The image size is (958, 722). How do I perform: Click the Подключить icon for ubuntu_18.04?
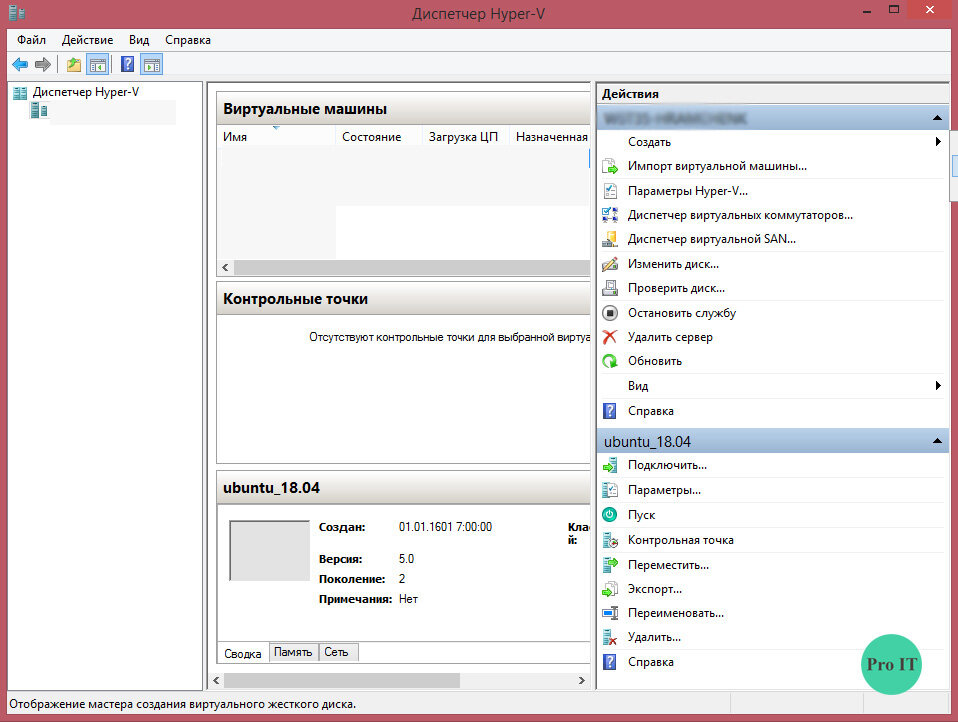point(610,465)
